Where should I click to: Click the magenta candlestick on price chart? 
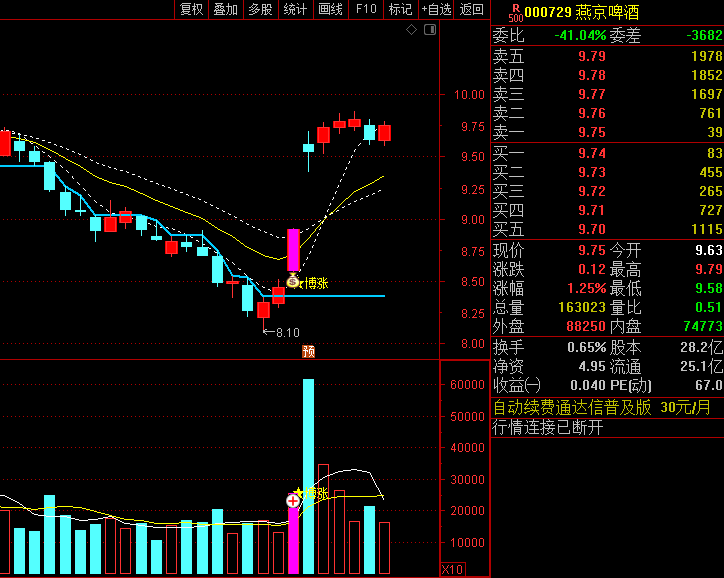click(293, 250)
